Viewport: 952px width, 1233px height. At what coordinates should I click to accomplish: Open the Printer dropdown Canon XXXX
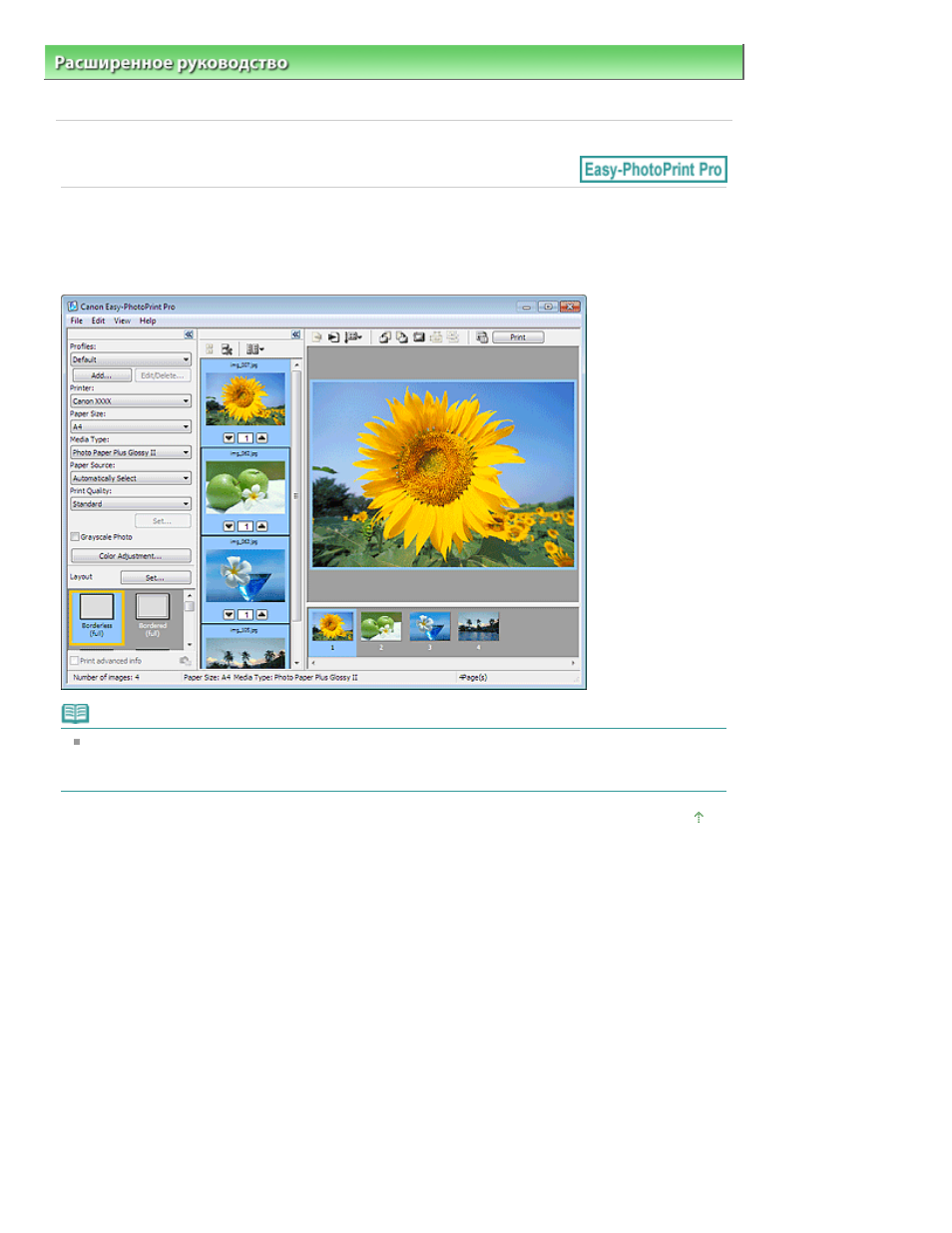click(x=130, y=400)
